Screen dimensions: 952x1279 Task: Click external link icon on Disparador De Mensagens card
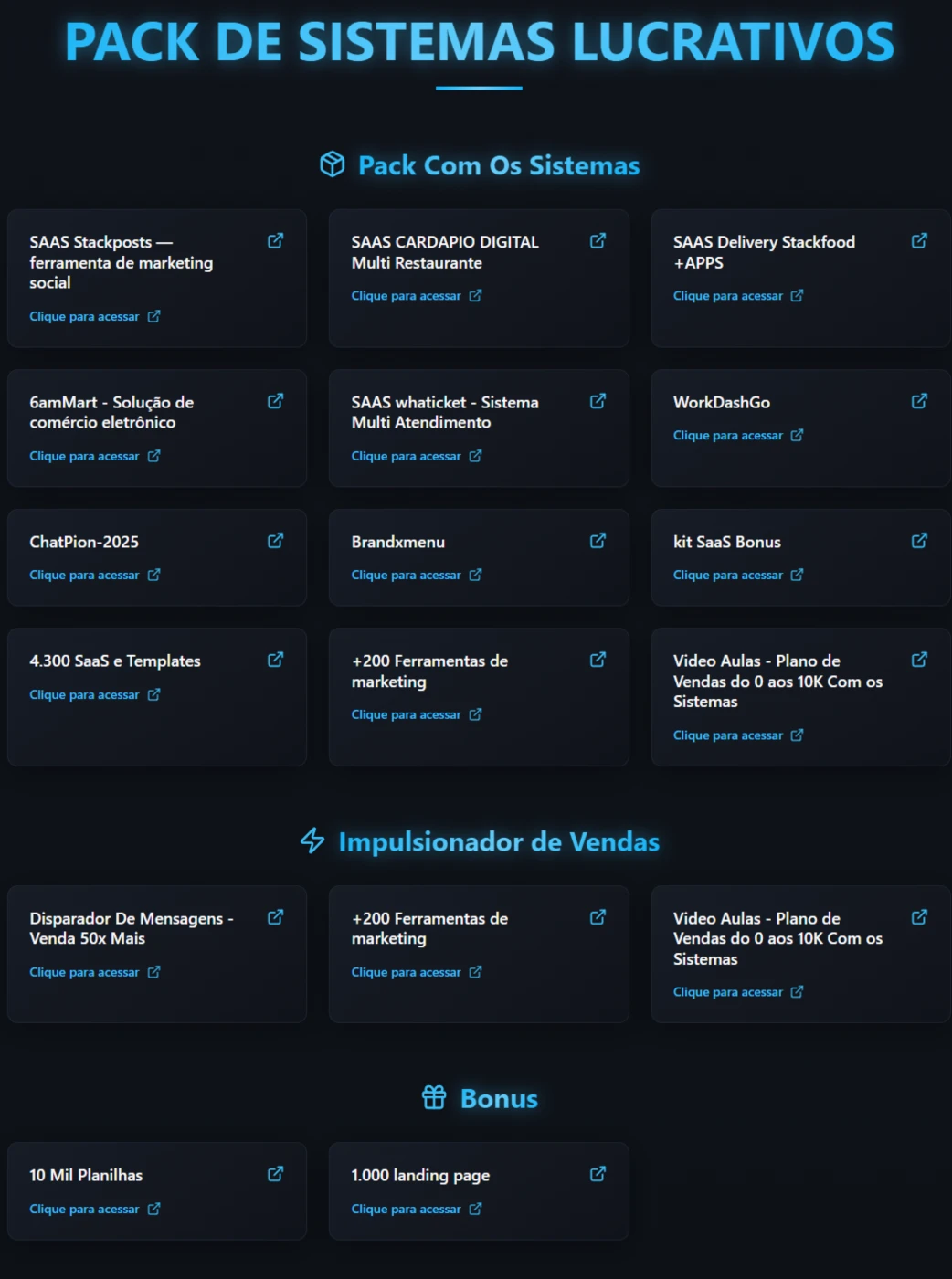click(275, 917)
